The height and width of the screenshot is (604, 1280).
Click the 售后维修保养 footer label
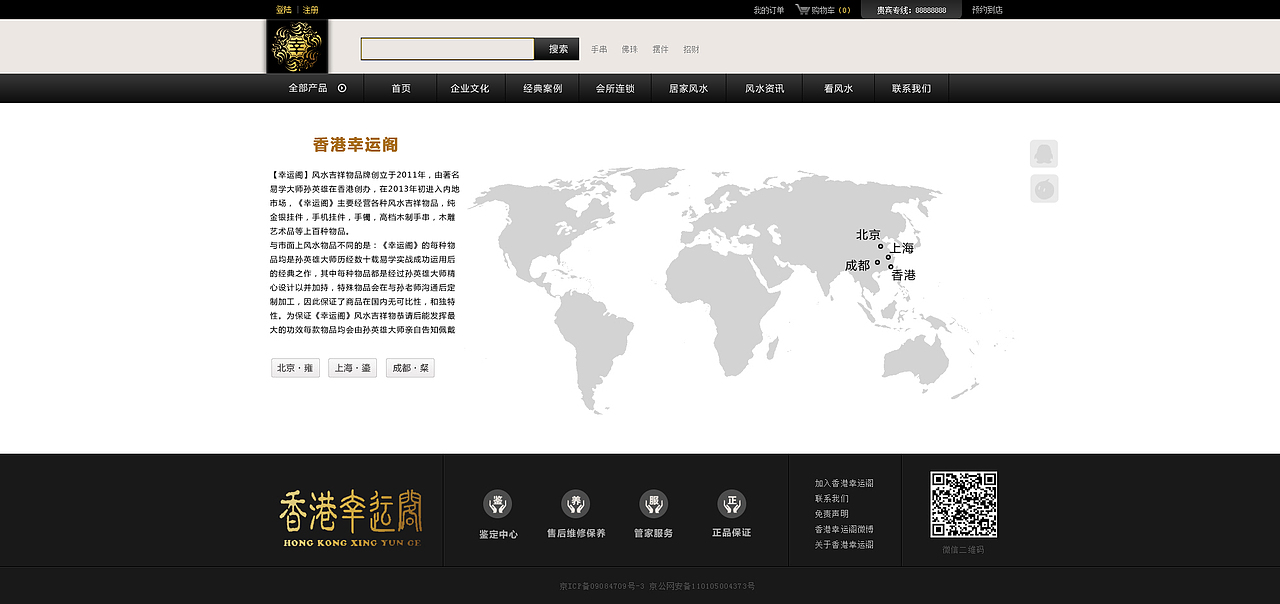point(576,534)
